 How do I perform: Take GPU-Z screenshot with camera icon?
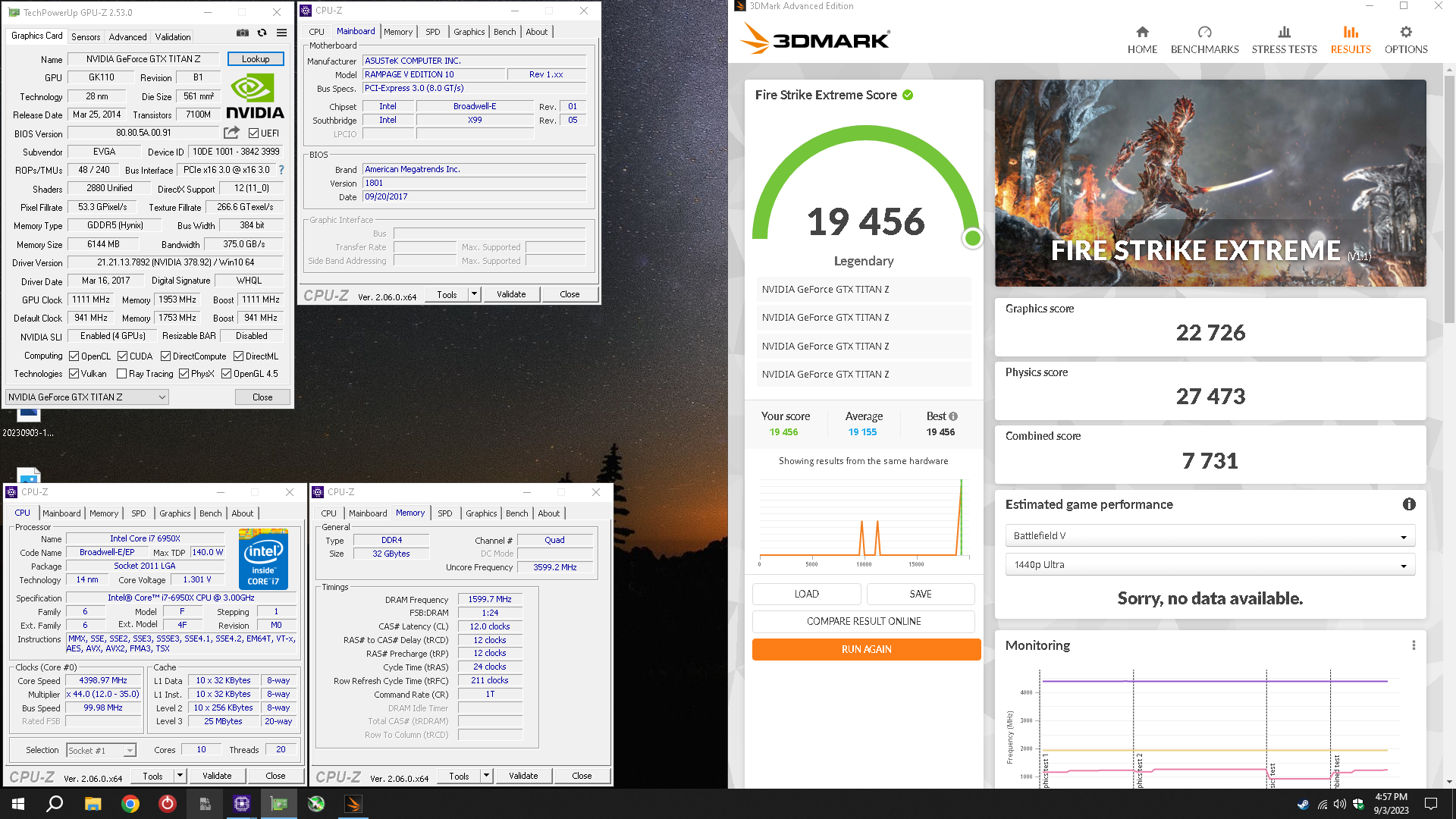coord(243,33)
